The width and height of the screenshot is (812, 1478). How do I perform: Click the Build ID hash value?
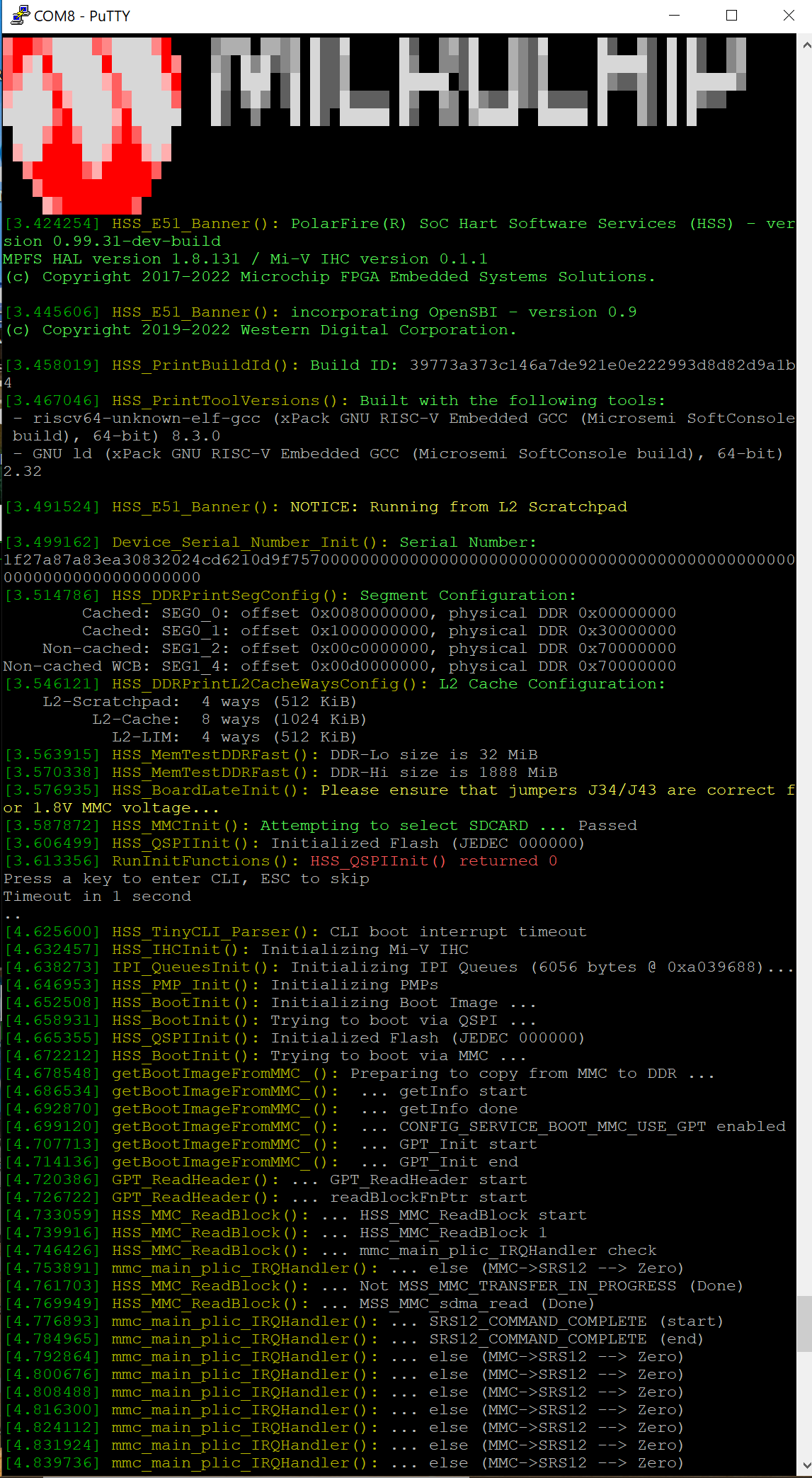coord(602,365)
